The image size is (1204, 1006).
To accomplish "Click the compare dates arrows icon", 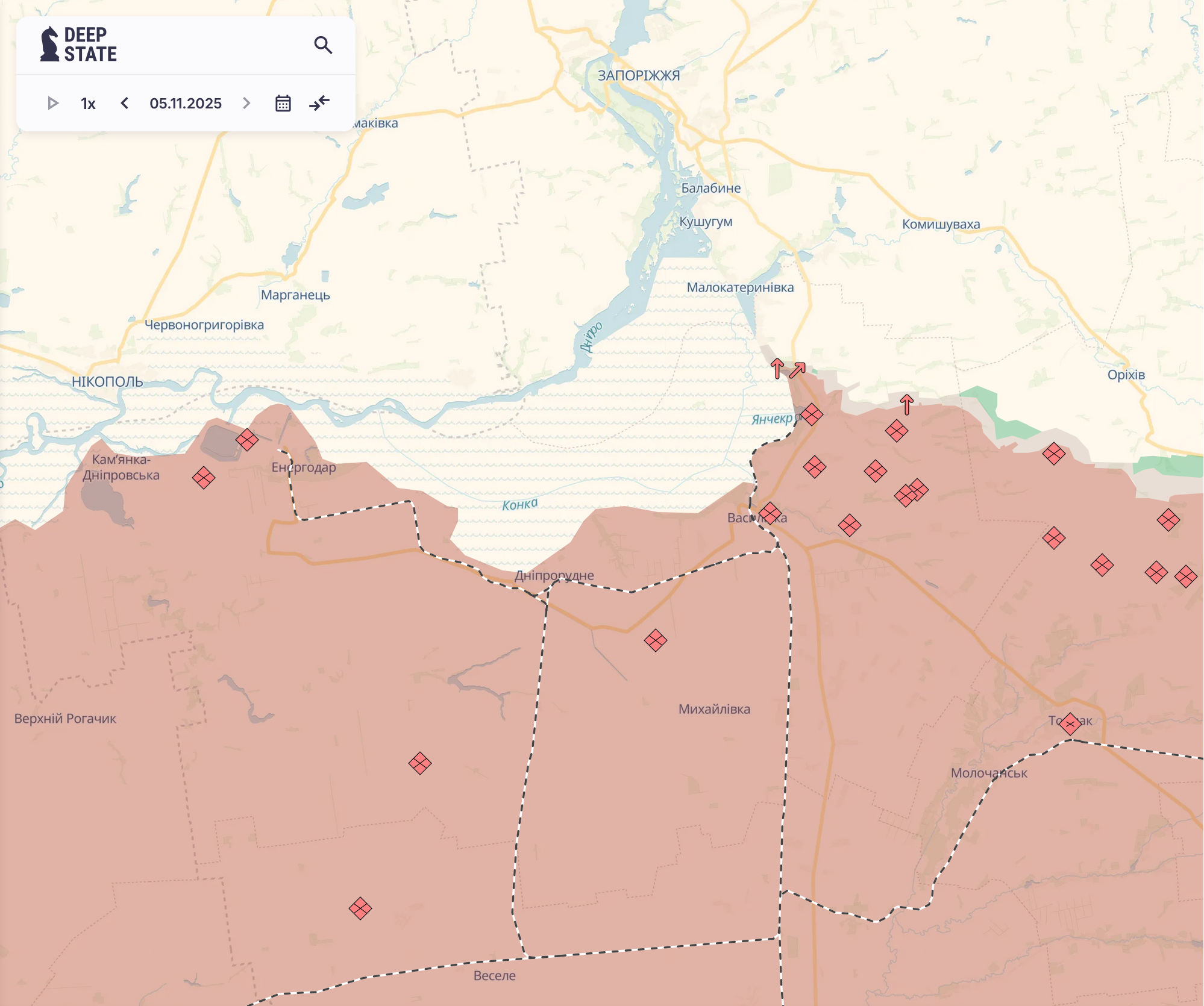I will click(319, 103).
